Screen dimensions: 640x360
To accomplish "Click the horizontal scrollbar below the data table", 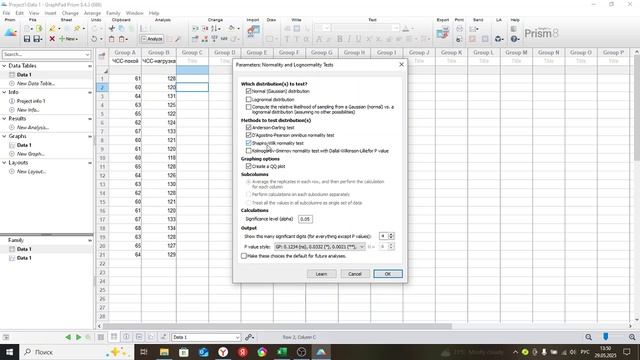I will pyautogui.click(x=277, y=326).
